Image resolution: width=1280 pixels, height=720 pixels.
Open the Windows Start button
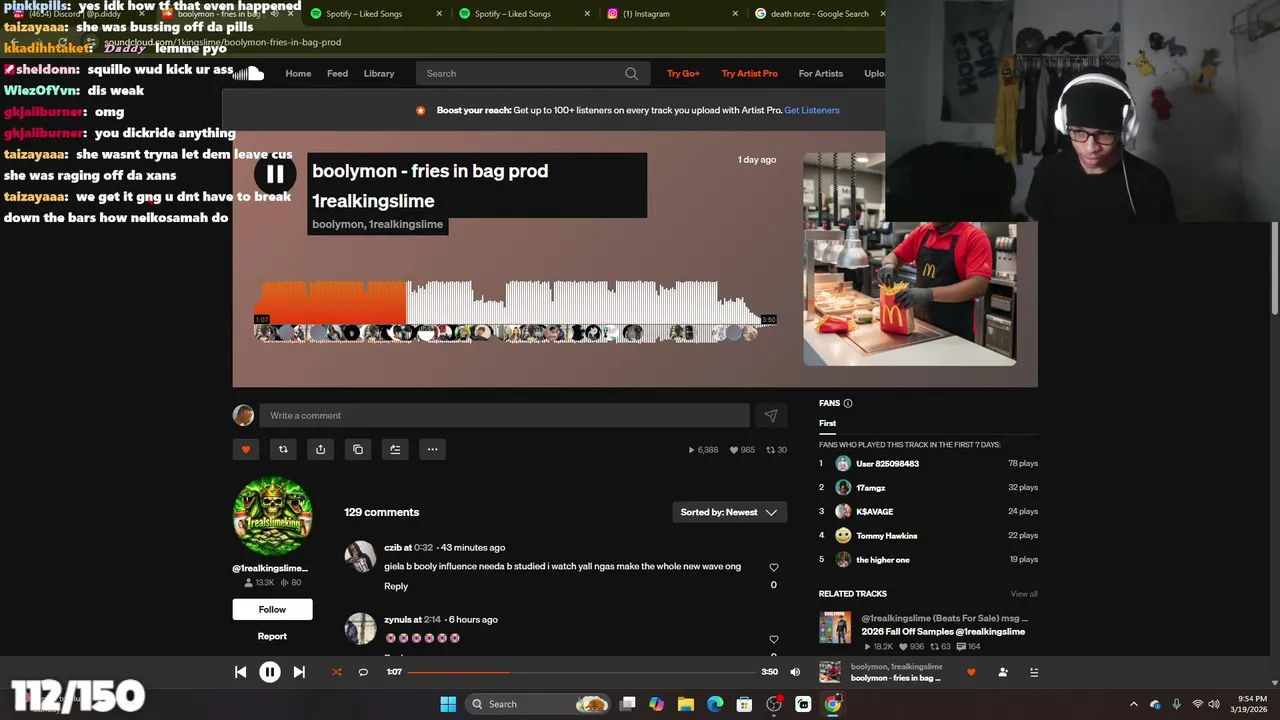click(448, 704)
